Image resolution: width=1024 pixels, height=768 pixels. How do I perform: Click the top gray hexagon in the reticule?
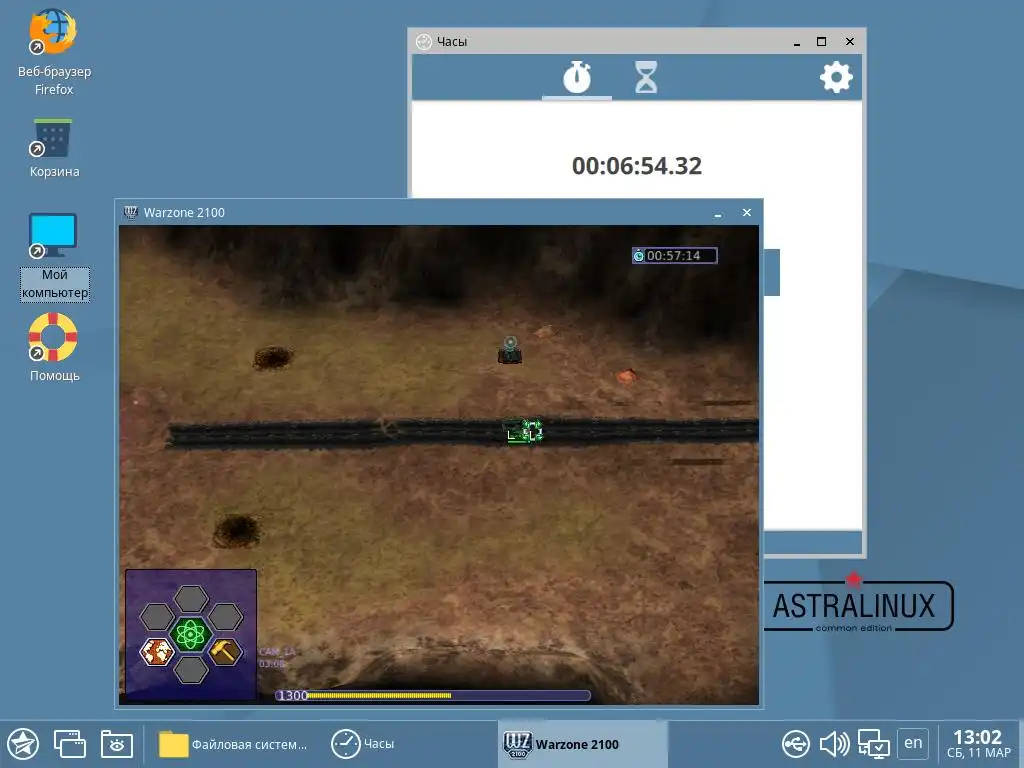tap(191, 599)
